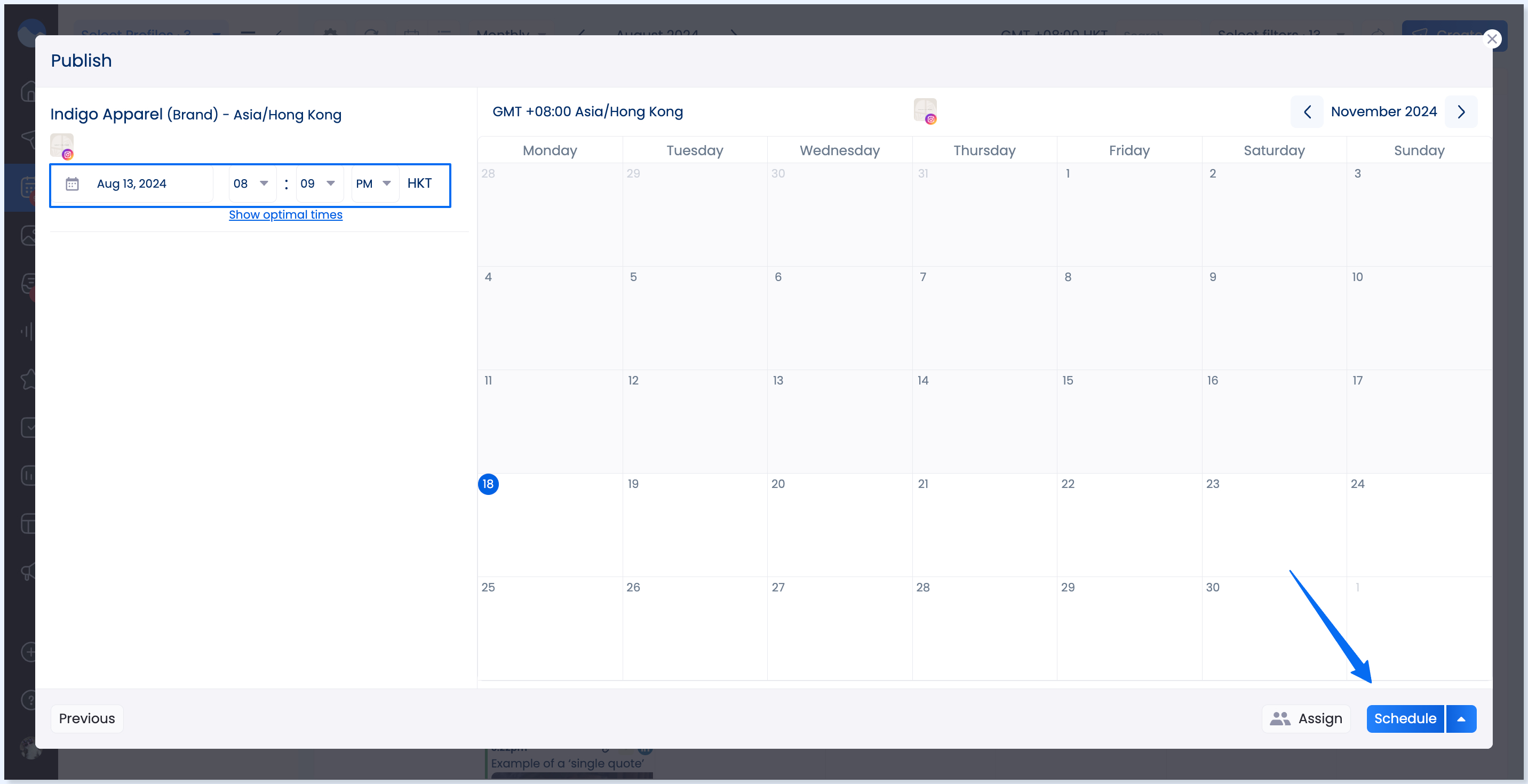The width and height of the screenshot is (1528, 784).
Task: Advance to the next month in calendar
Action: (1461, 111)
